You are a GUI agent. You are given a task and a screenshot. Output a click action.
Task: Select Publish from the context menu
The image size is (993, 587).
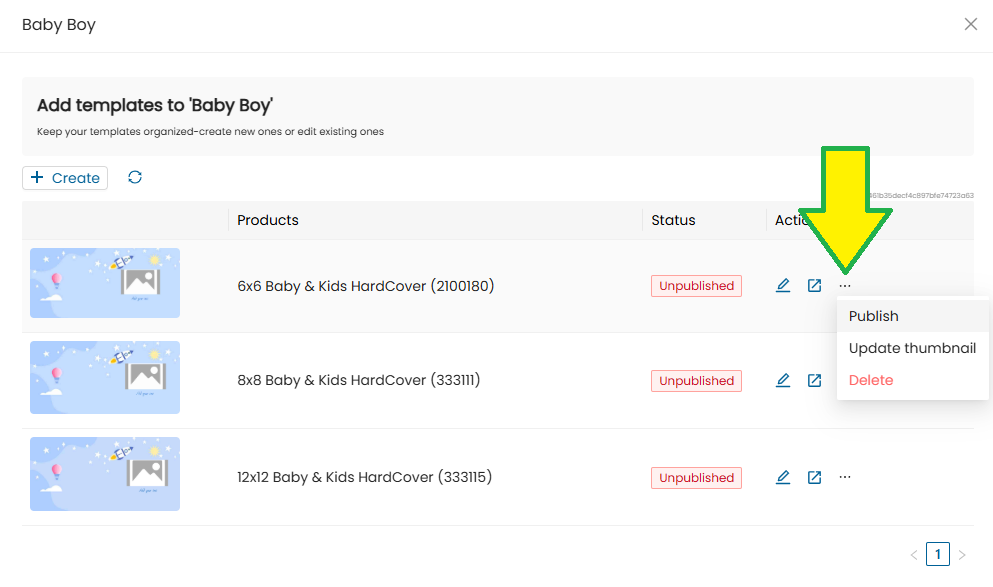874,316
